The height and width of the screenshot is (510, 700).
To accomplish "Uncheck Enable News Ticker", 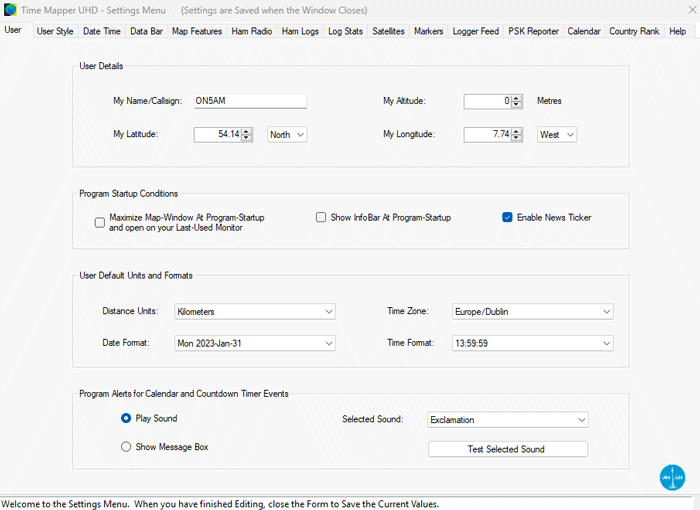I will coord(507,217).
